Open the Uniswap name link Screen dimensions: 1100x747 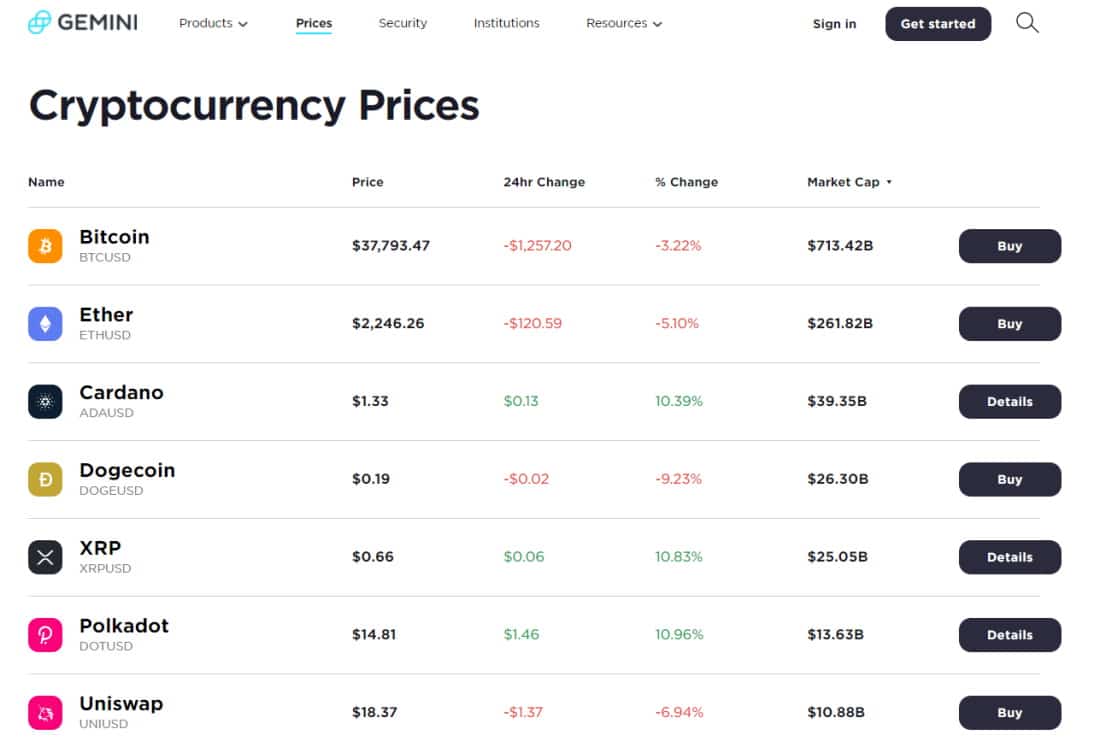[x=121, y=704]
